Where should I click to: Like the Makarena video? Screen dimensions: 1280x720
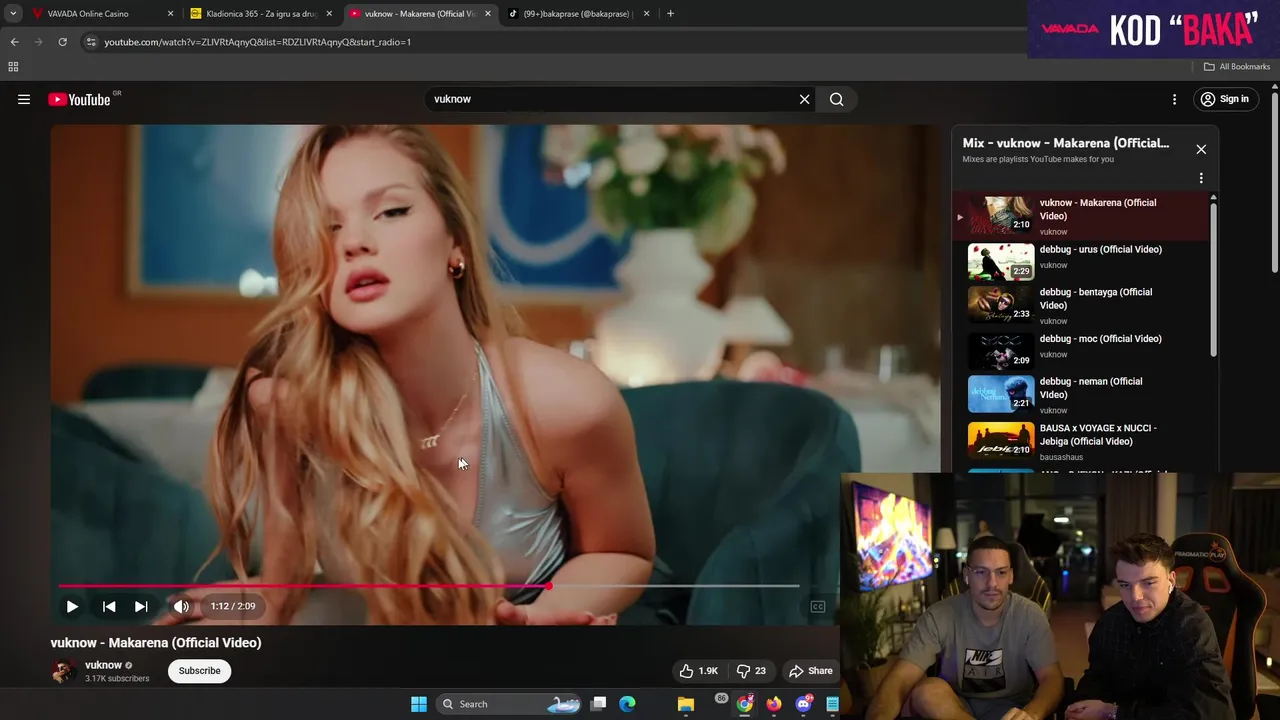point(698,671)
